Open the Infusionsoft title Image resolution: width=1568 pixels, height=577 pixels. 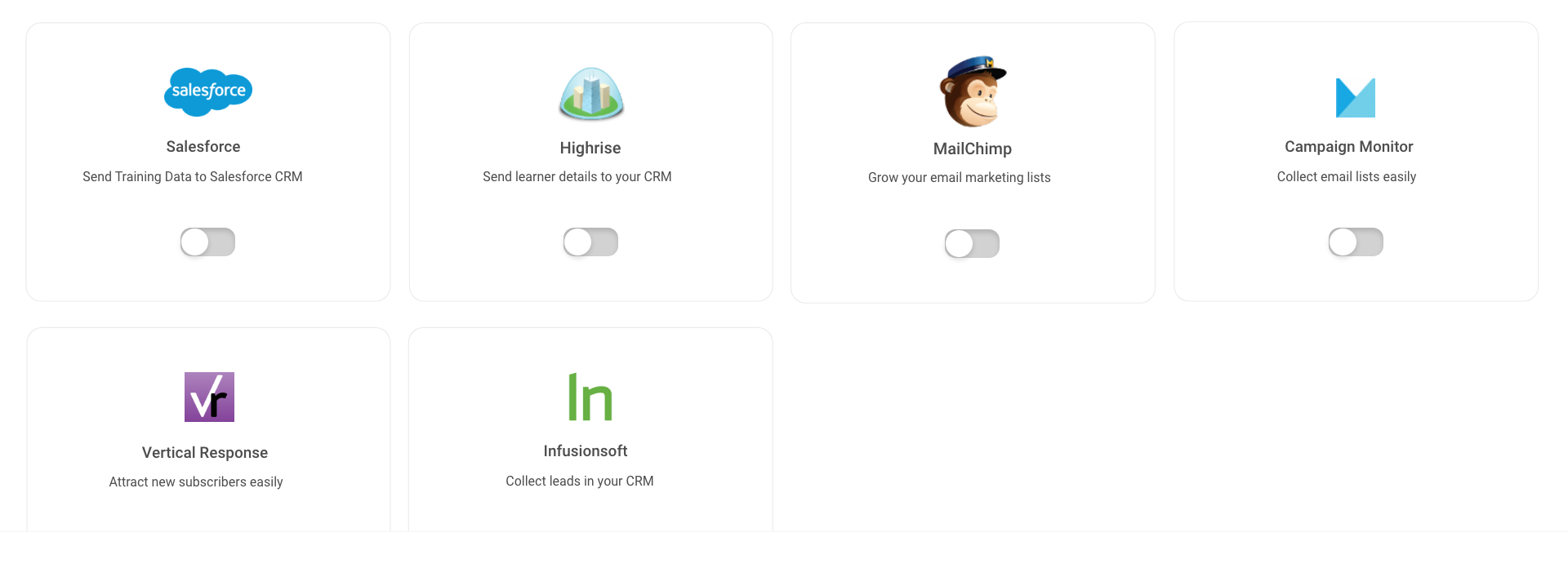point(586,451)
